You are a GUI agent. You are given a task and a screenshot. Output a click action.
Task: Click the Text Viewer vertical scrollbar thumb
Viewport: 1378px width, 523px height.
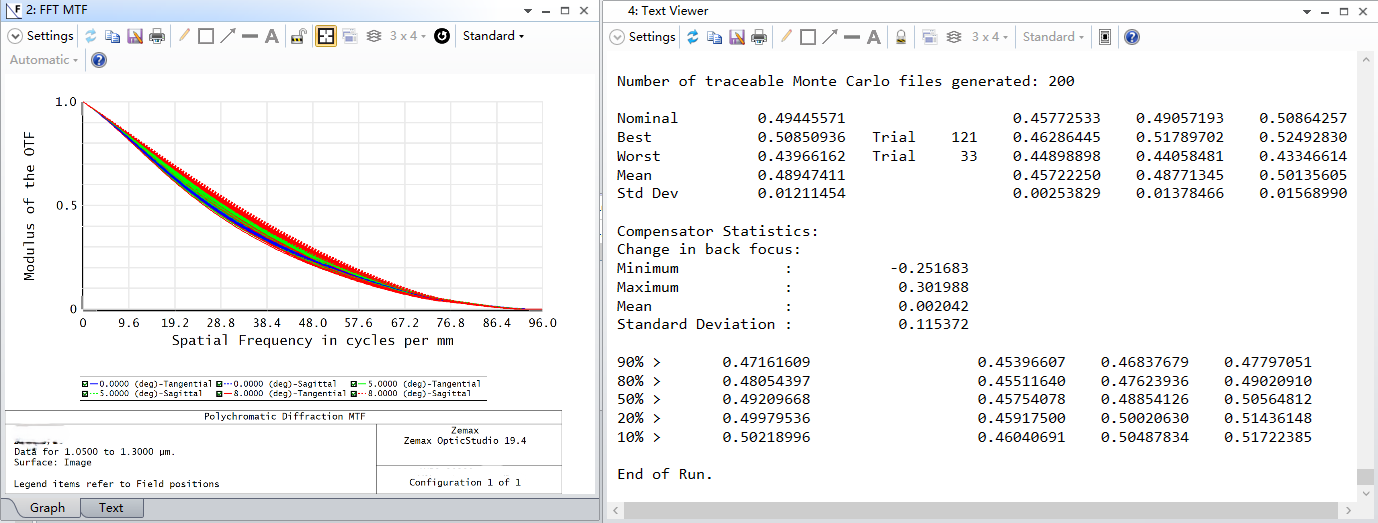pyautogui.click(x=1365, y=477)
